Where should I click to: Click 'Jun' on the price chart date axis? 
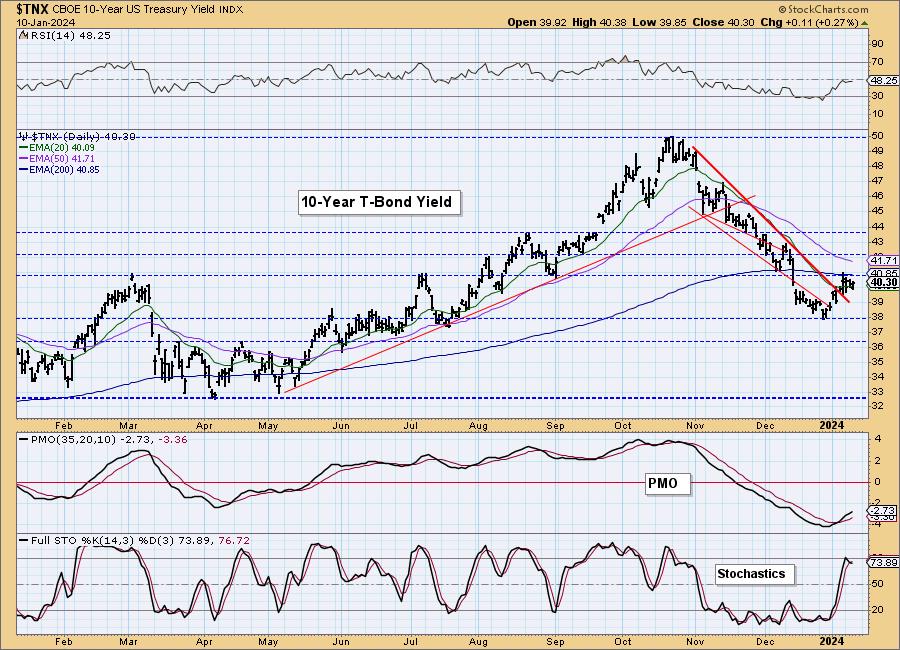[341, 425]
